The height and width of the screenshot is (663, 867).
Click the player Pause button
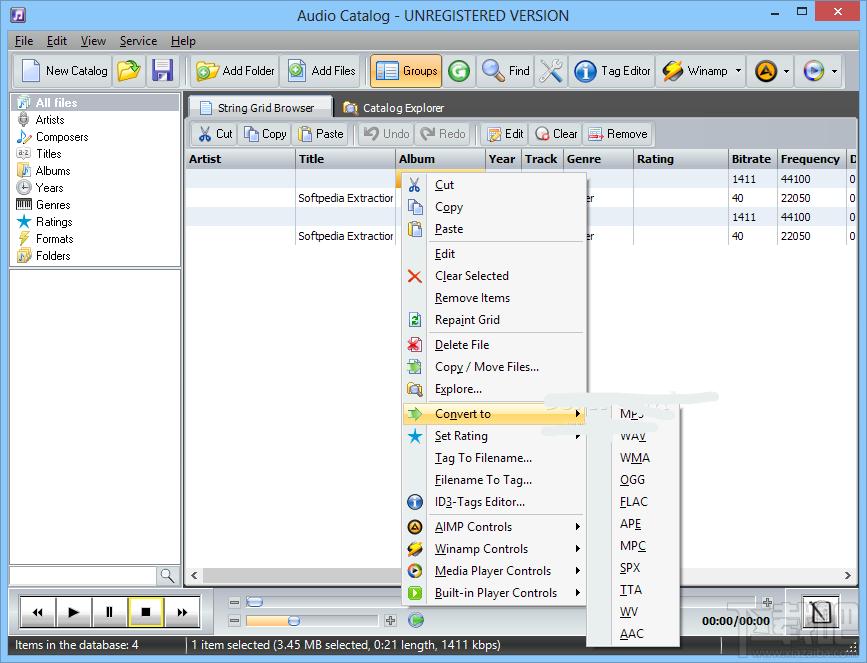coord(109,612)
